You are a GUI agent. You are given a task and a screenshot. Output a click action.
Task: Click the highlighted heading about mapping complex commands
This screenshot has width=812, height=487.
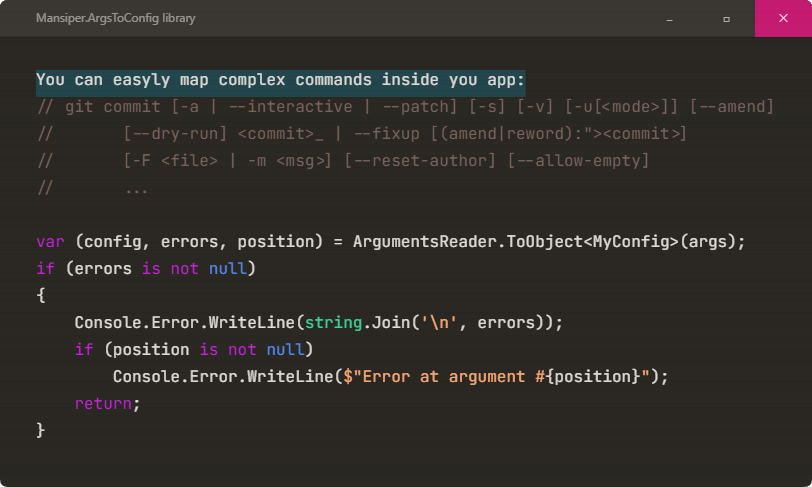281,80
